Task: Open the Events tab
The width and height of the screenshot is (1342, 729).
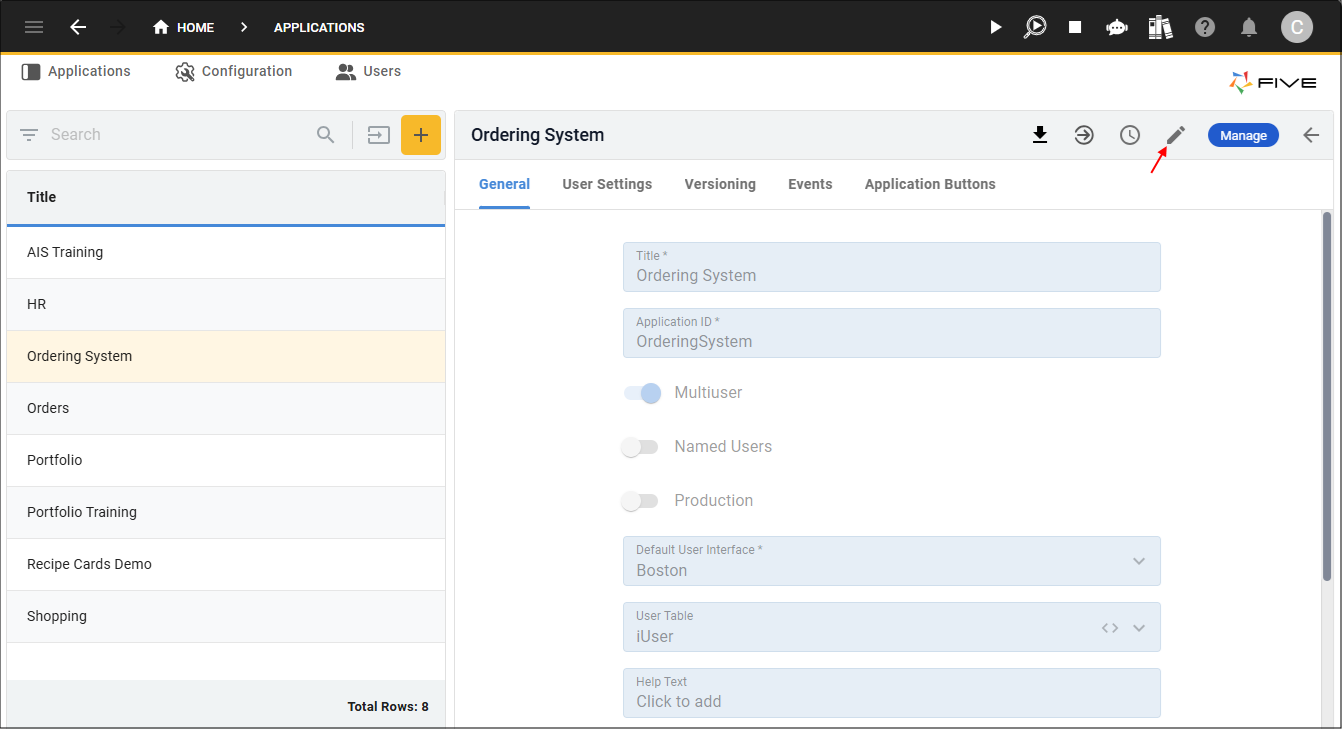Action: coord(810,184)
